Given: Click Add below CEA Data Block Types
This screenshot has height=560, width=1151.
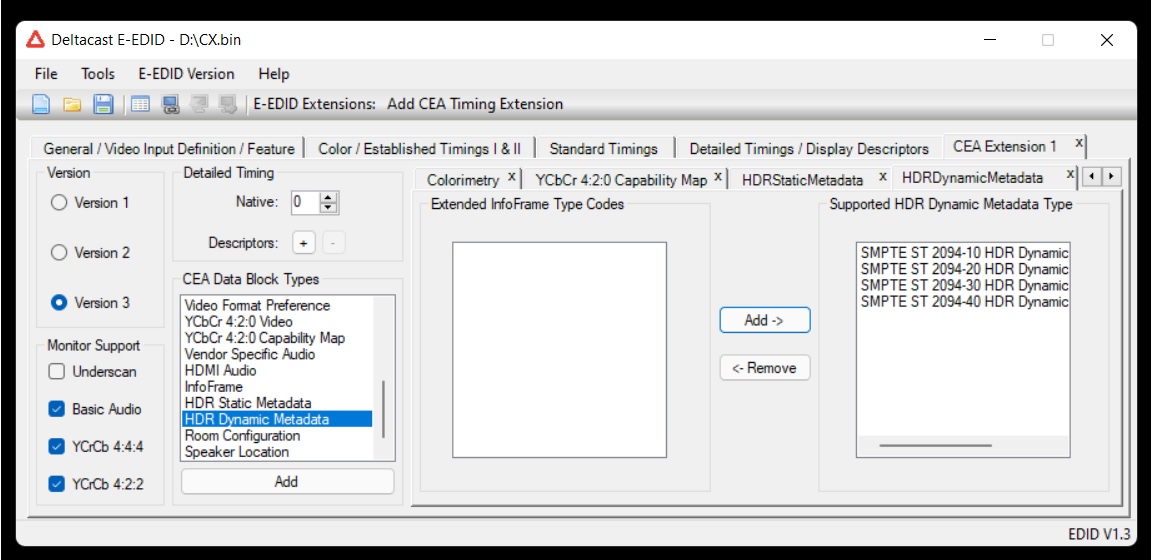Looking at the screenshot, I should [x=287, y=481].
